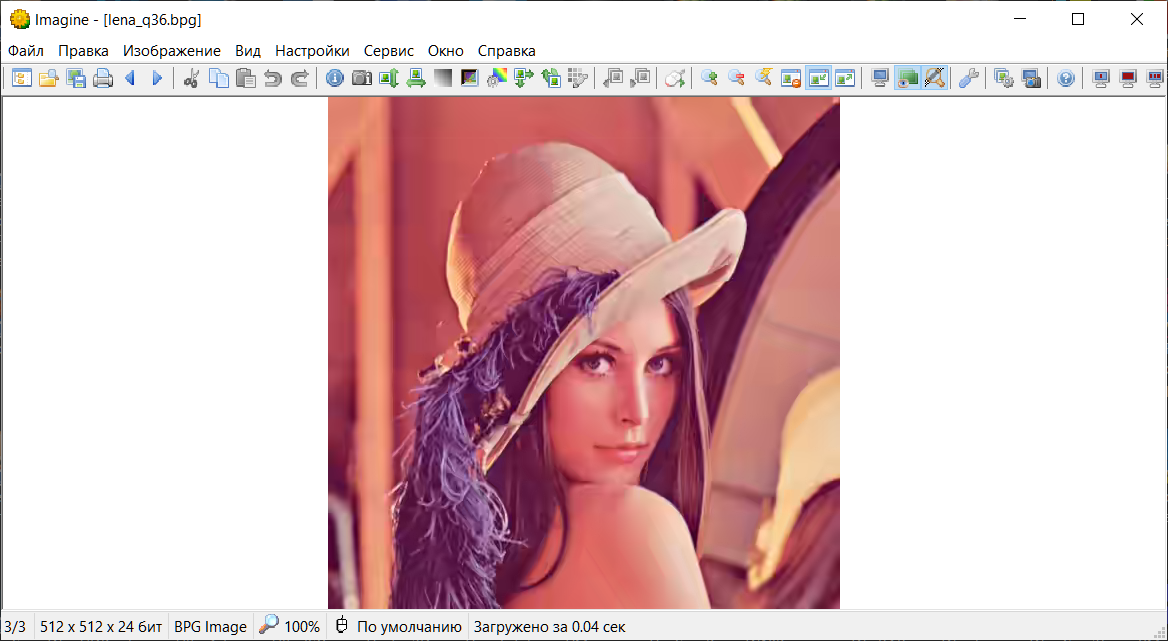Click the 'По умолчанию' mouse mode status

(x=410, y=627)
